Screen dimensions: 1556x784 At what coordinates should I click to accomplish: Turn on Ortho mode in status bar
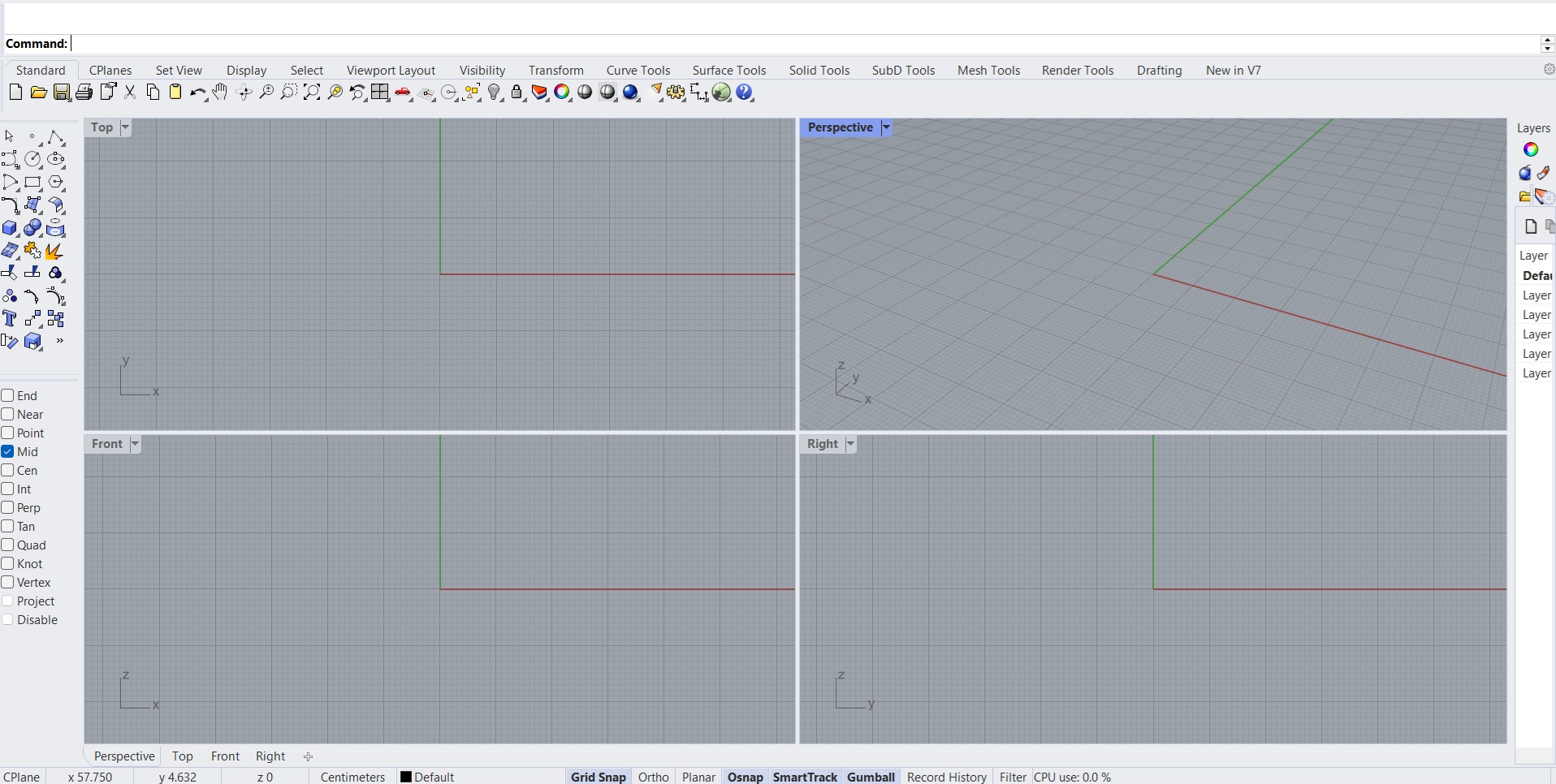tap(653, 777)
